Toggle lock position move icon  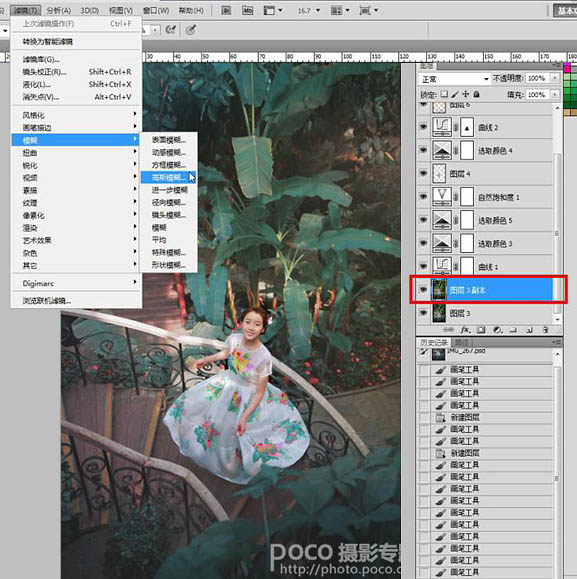466,95
